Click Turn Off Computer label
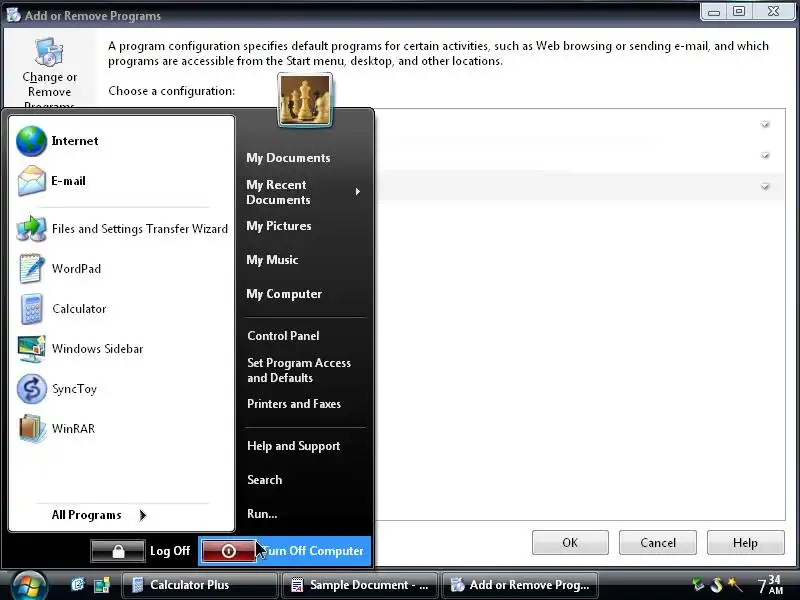Screen dimensions: 800x600 pos(314,551)
